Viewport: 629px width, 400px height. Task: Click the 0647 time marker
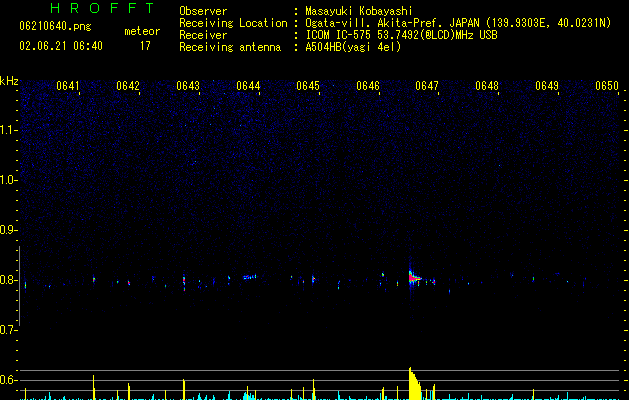click(x=427, y=86)
